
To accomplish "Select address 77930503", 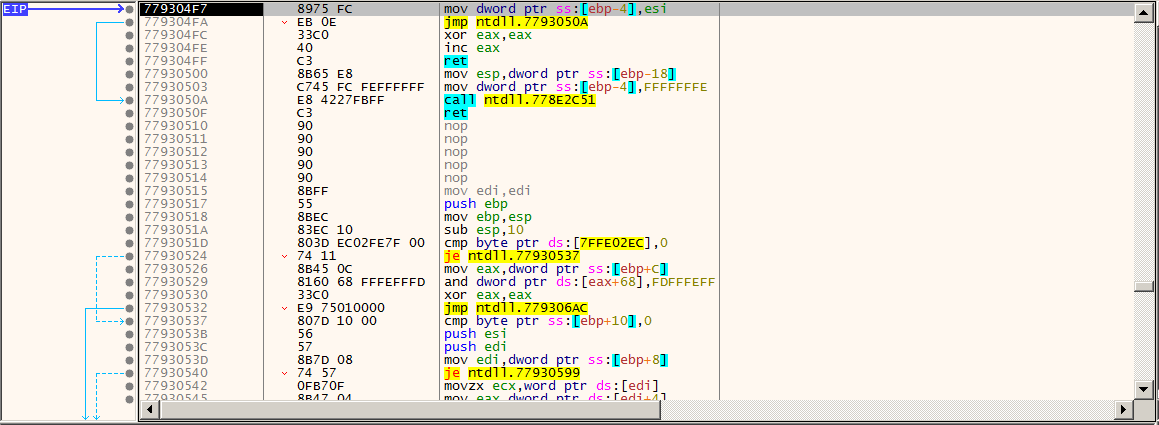I will (176, 86).
